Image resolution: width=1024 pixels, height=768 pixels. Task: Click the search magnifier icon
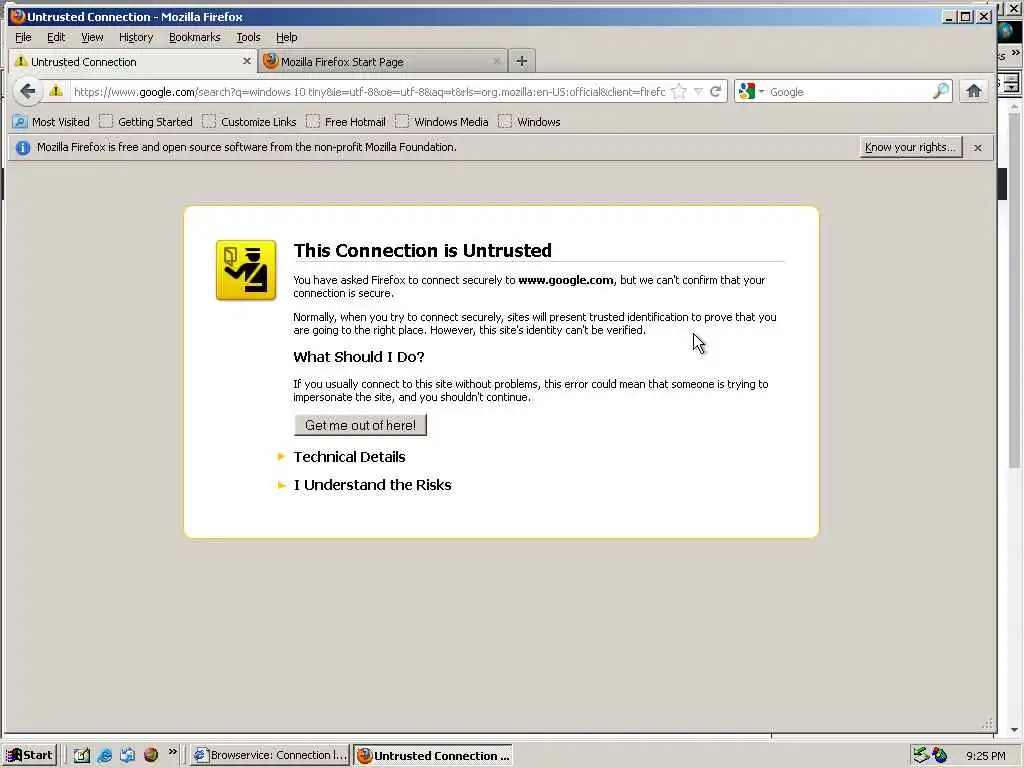click(x=941, y=91)
